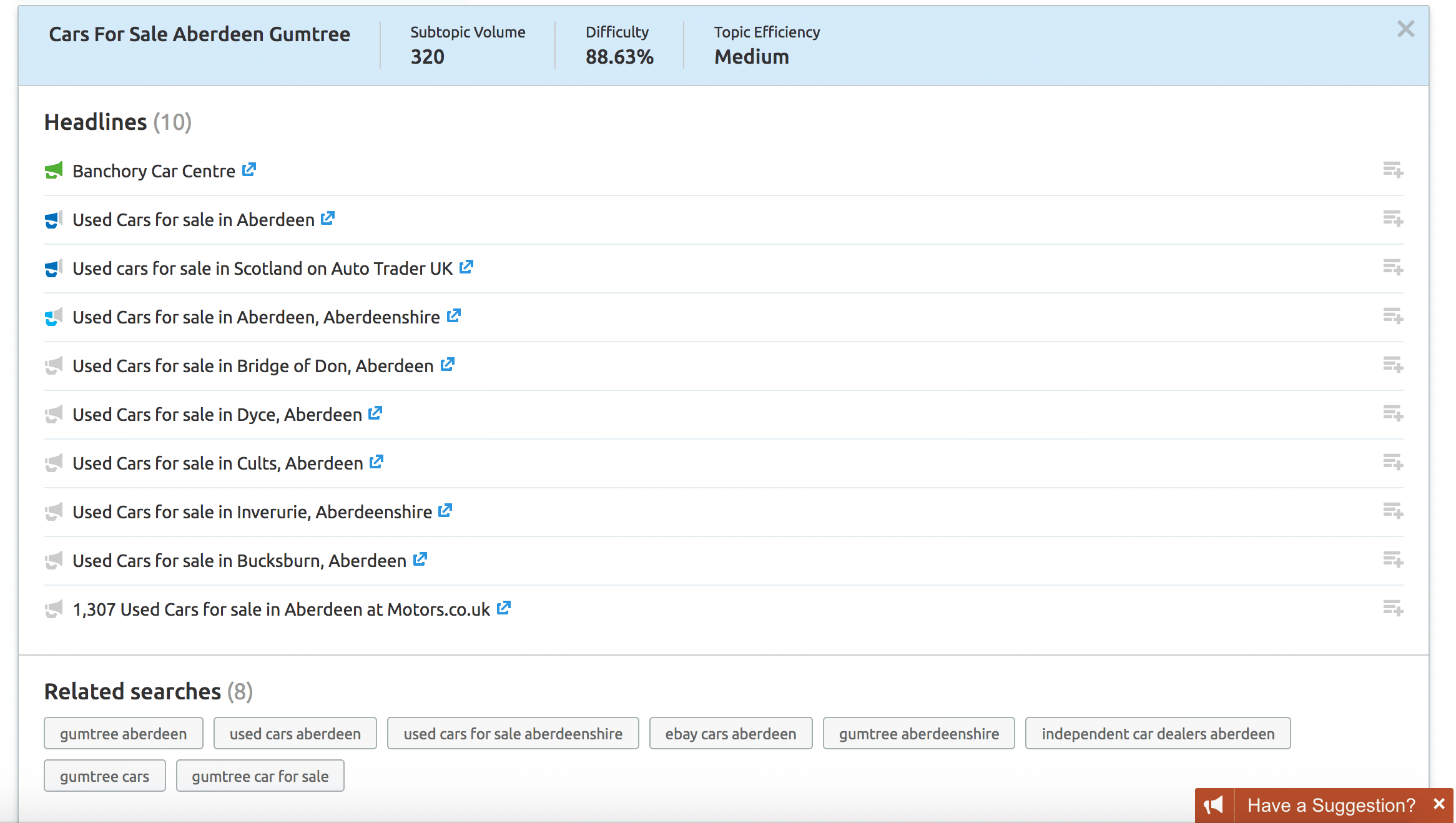Add the Inverurie, Aberdeenshire headline to list

pyautogui.click(x=1392, y=511)
